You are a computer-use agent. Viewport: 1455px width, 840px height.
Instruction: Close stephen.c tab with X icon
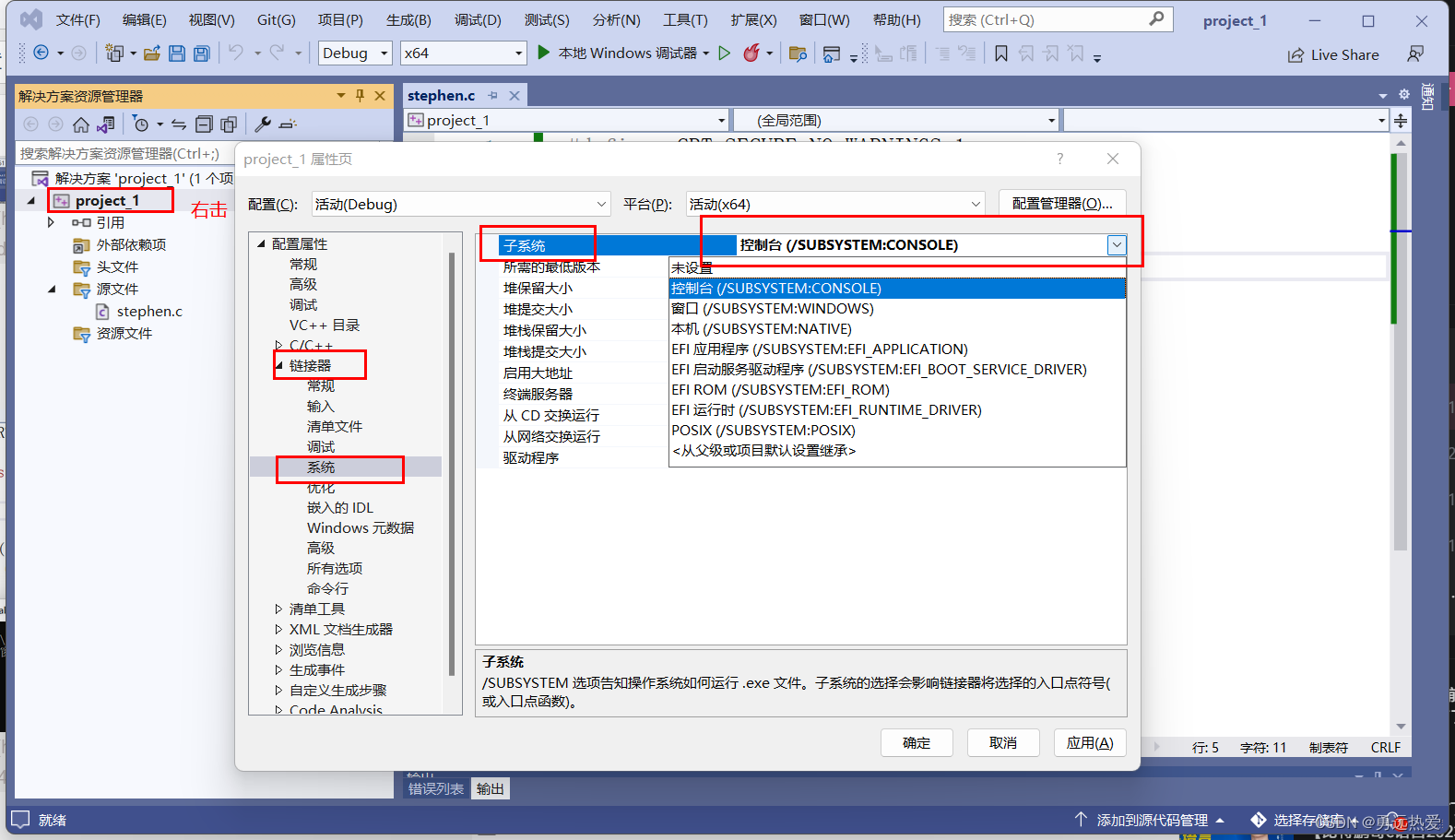point(515,95)
